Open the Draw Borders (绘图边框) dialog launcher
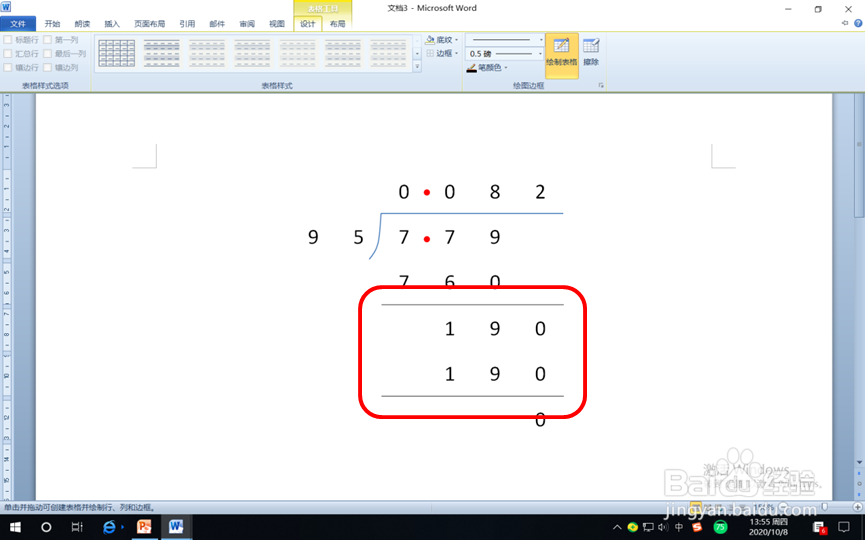Screen dimensions: 865x540 pyautogui.click(x=601, y=85)
